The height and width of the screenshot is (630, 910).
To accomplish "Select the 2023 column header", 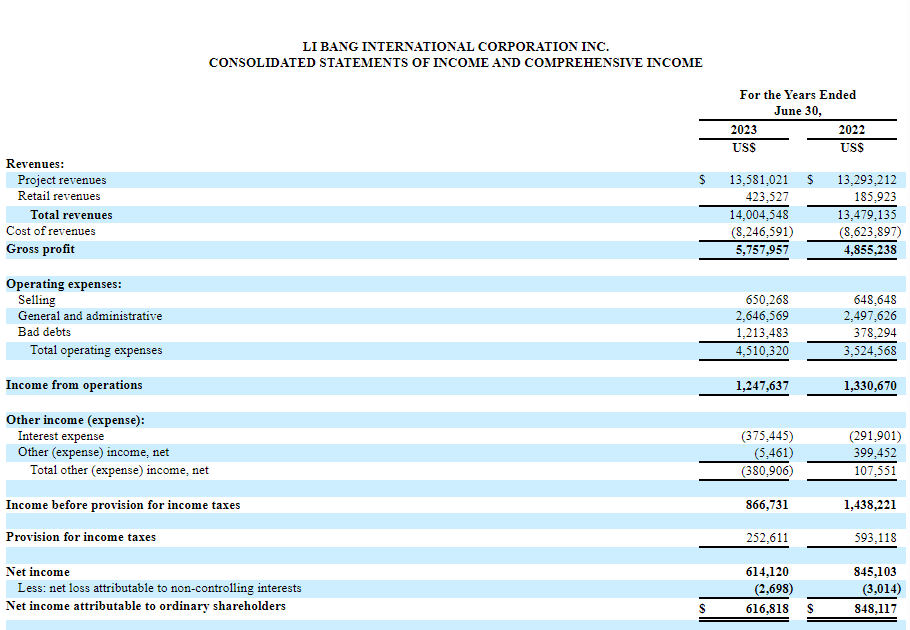I will point(743,130).
